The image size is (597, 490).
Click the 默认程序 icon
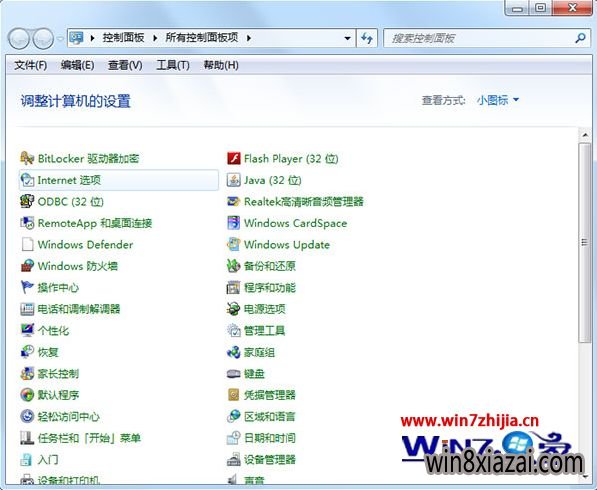click(x=27, y=395)
